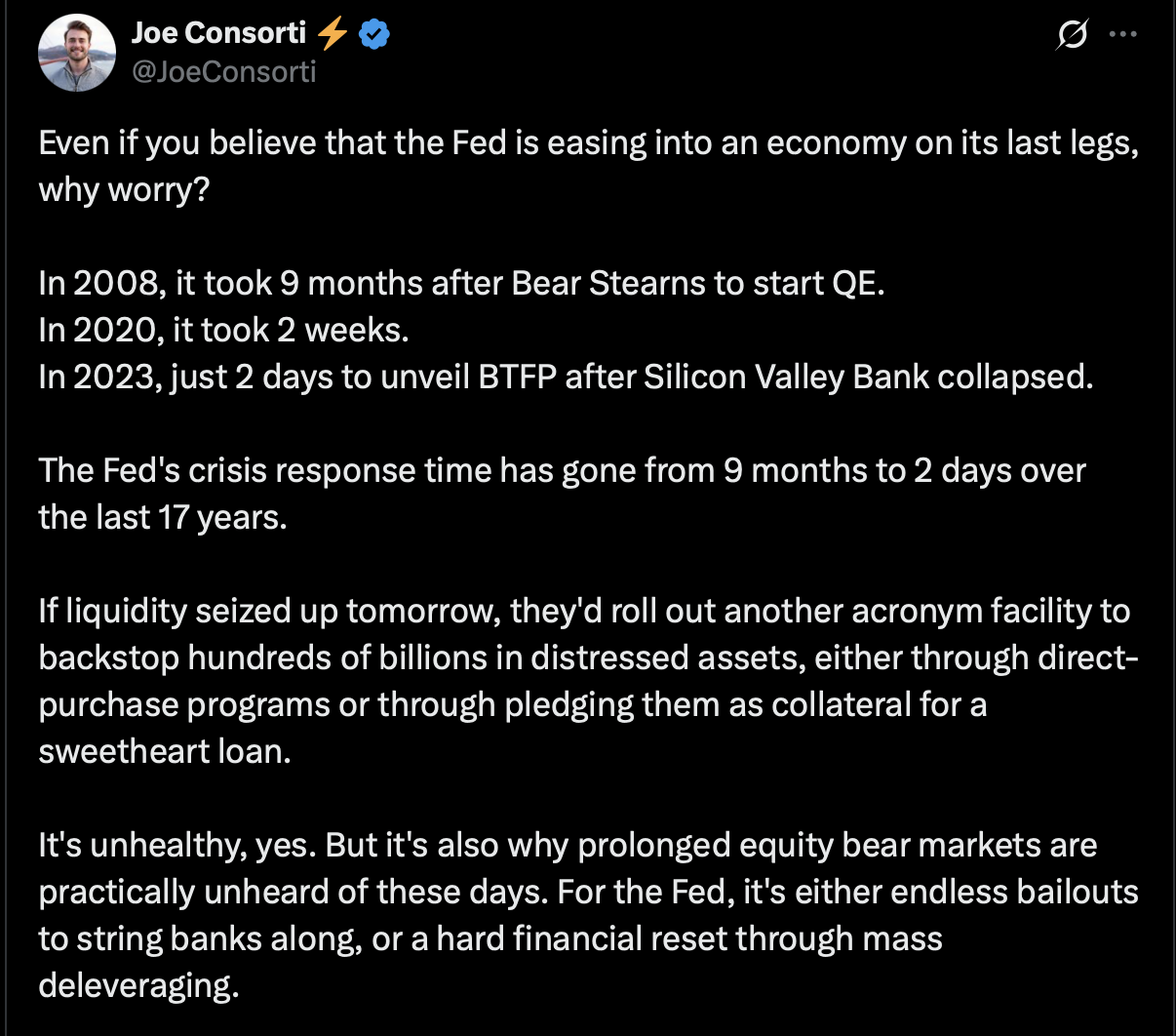Click the display name Joe Consorti

pyautogui.click(x=218, y=33)
